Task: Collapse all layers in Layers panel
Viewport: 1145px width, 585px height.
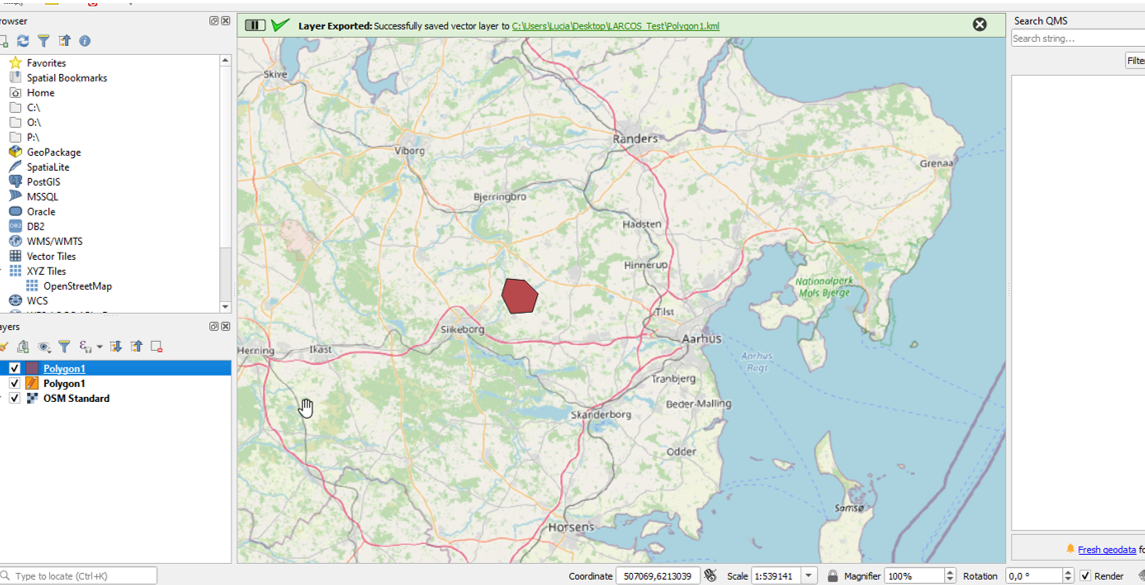Action: [136, 346]
